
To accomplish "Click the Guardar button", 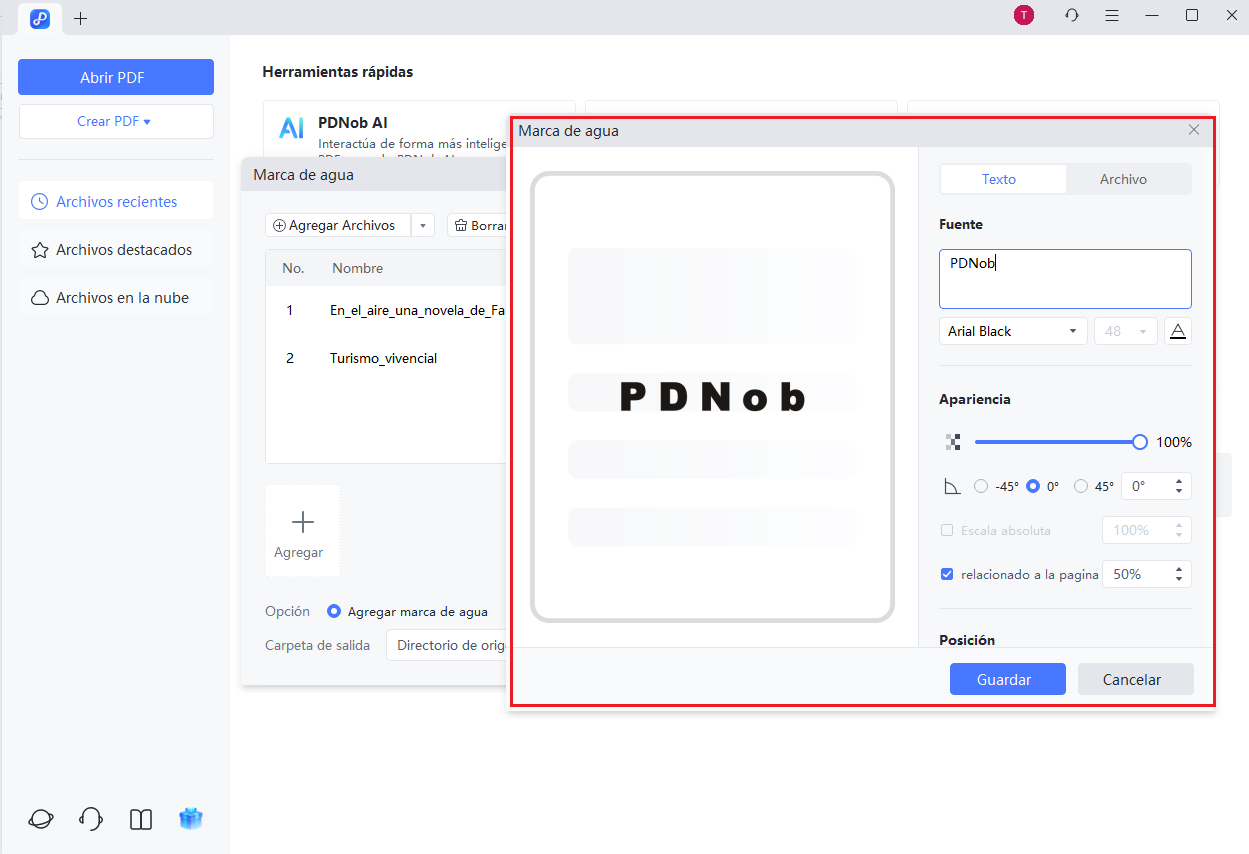I will pyautogui.click(x=1007, y=679).
